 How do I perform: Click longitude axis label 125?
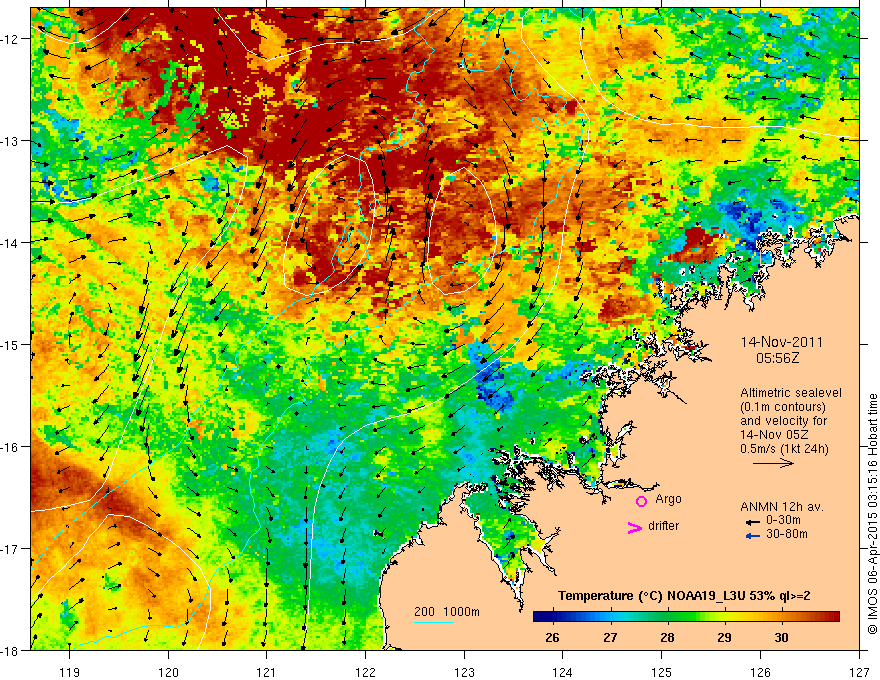coord(662,672)
